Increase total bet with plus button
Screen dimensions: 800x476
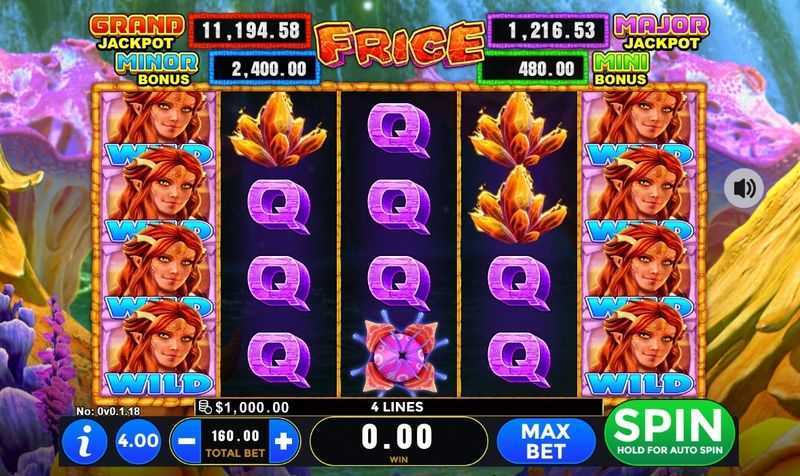point(284,441)
